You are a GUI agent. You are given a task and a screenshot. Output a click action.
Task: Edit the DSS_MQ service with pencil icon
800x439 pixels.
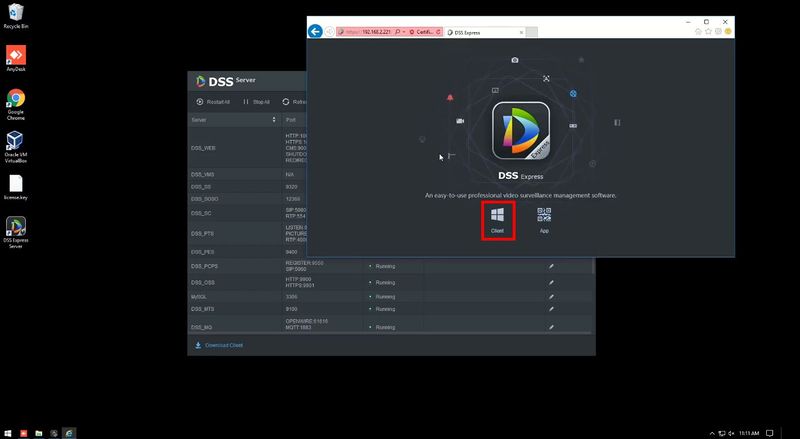click(x=551, y=327)
